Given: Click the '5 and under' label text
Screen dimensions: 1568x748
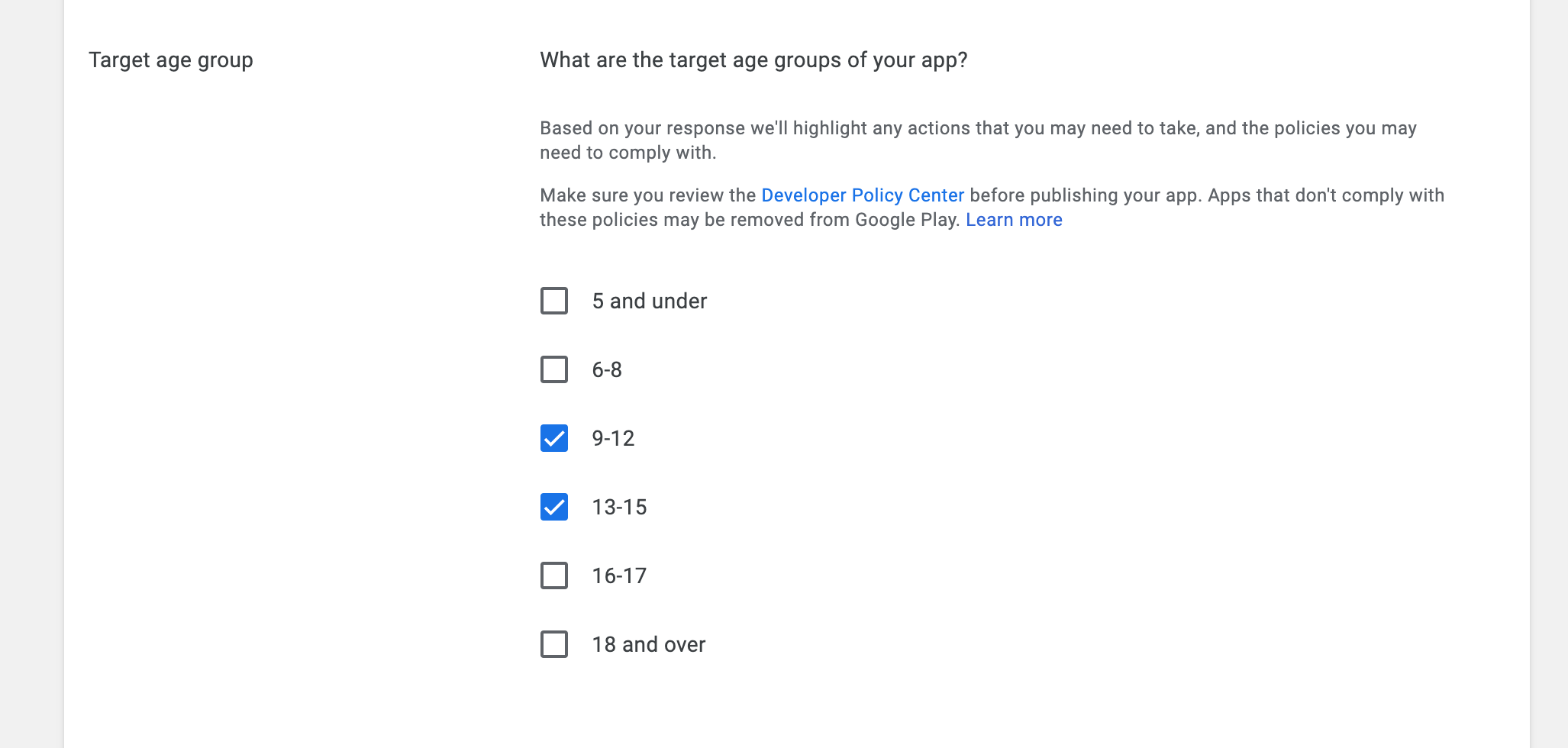Looking at the screenshot, I should coord(650,301).
